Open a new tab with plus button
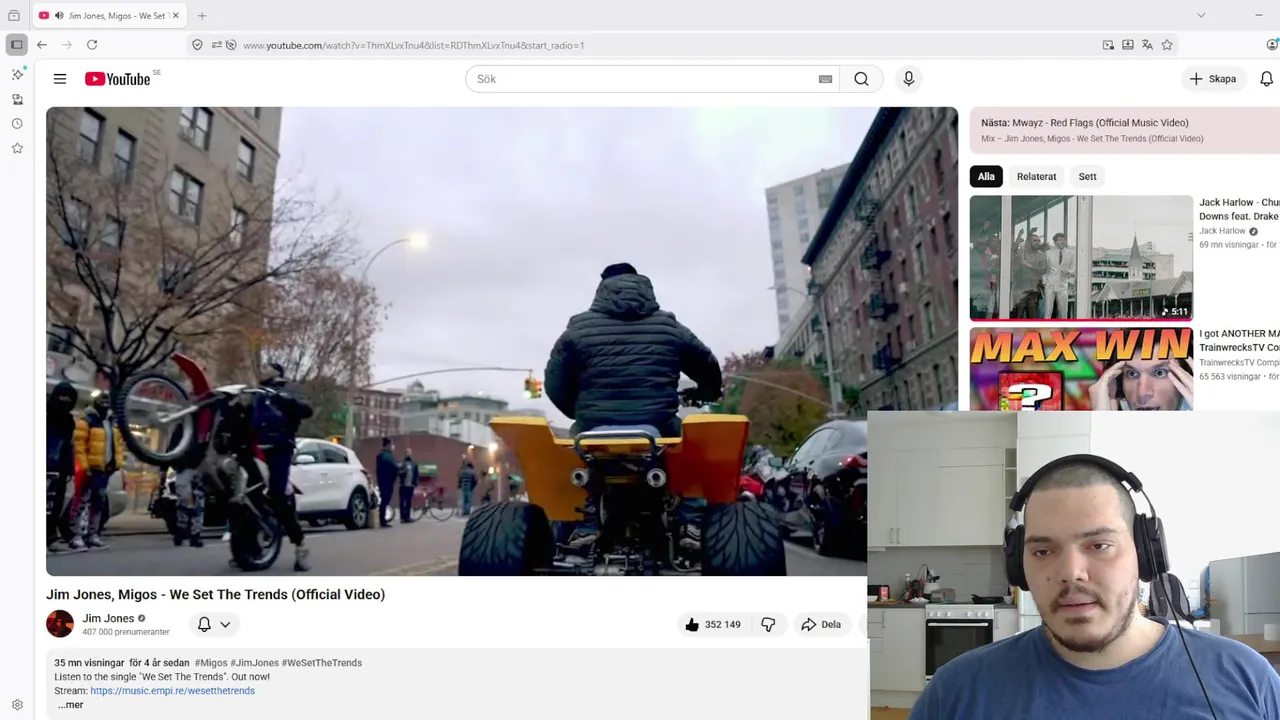 [x=202, y=16]
